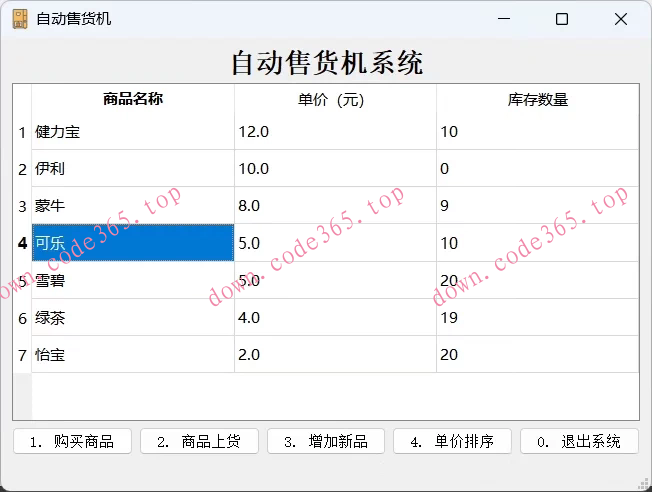Click the price 5.0 cell in 可乐 row
Image resolution: width=652 pixels, height=492 pixels.
(x=336, y=243)
